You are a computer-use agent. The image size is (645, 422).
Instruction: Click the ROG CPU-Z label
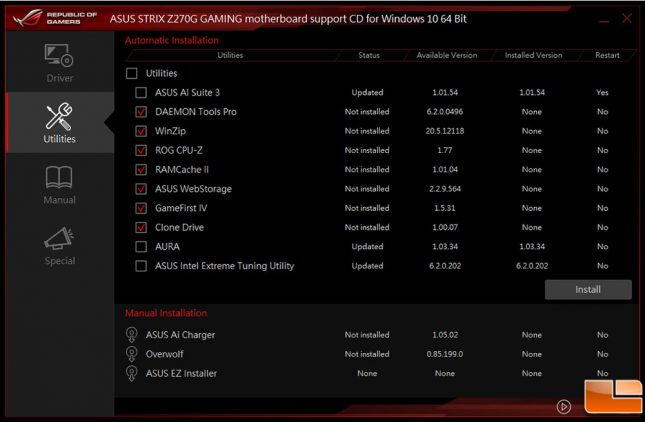[179, 151]
